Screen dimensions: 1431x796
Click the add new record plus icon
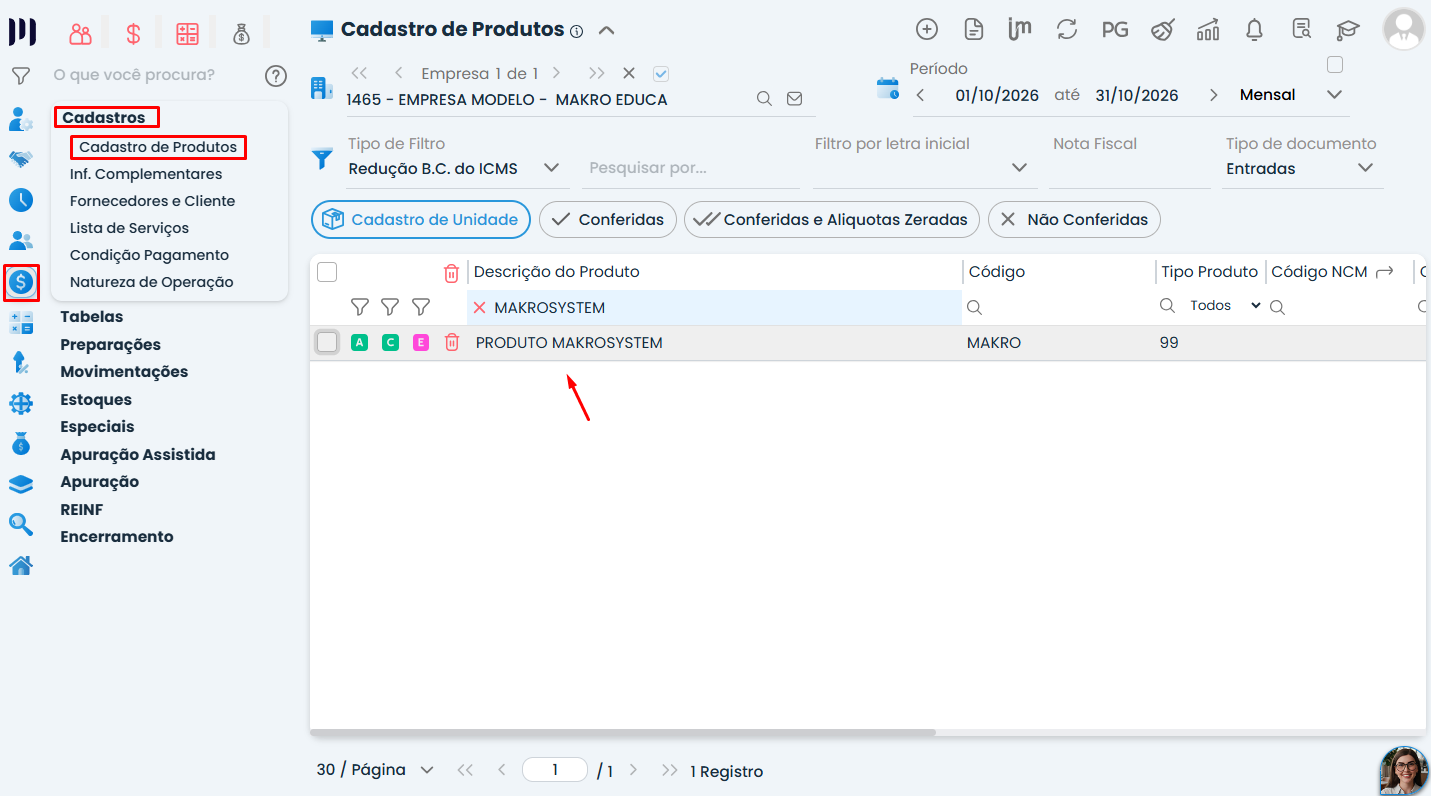coord(927,30)
